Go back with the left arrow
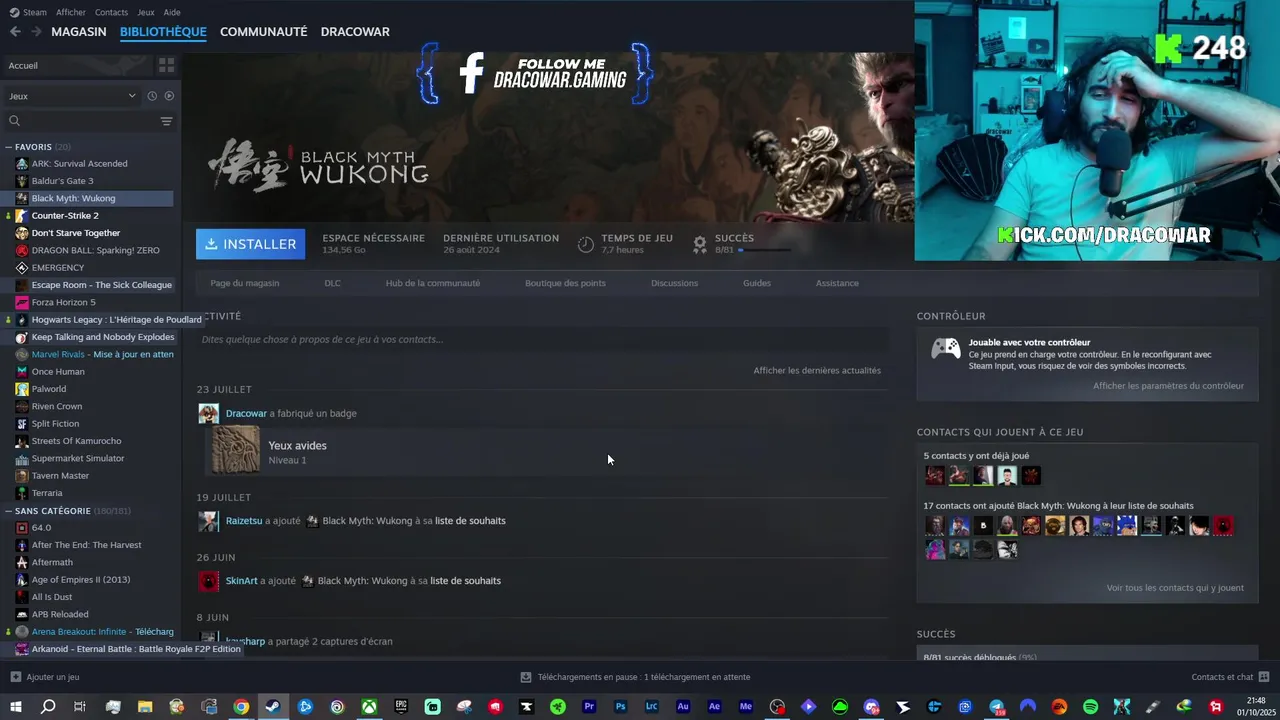Viewport: 1280px width, 720px height. [x=14, y=31]
